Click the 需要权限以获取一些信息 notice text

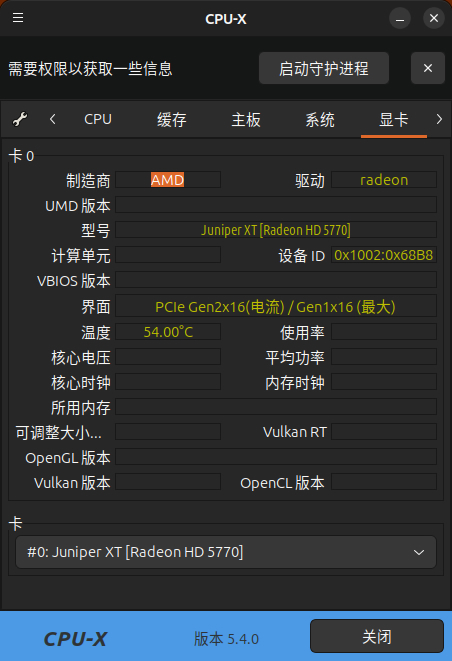click(x=90, y=69)
